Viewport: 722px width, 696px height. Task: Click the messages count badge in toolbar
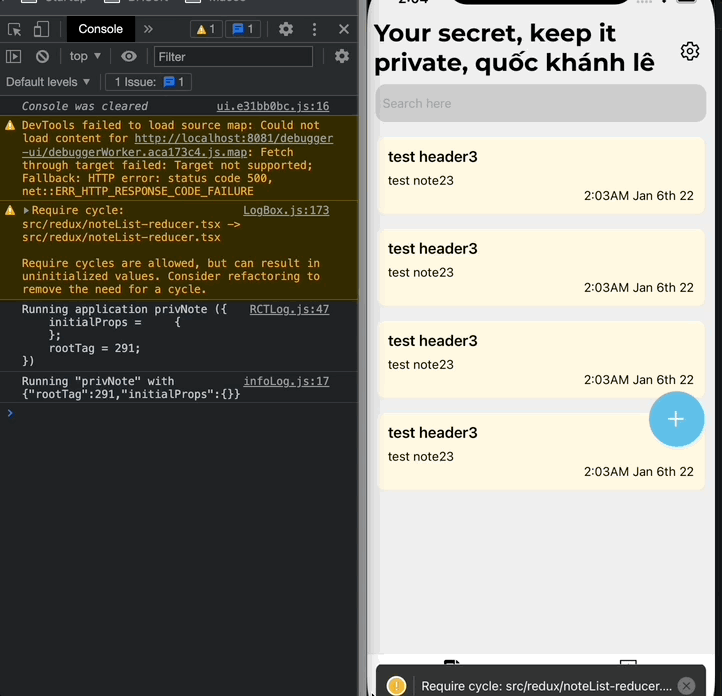pyautogui.click(x=243, y=29)
